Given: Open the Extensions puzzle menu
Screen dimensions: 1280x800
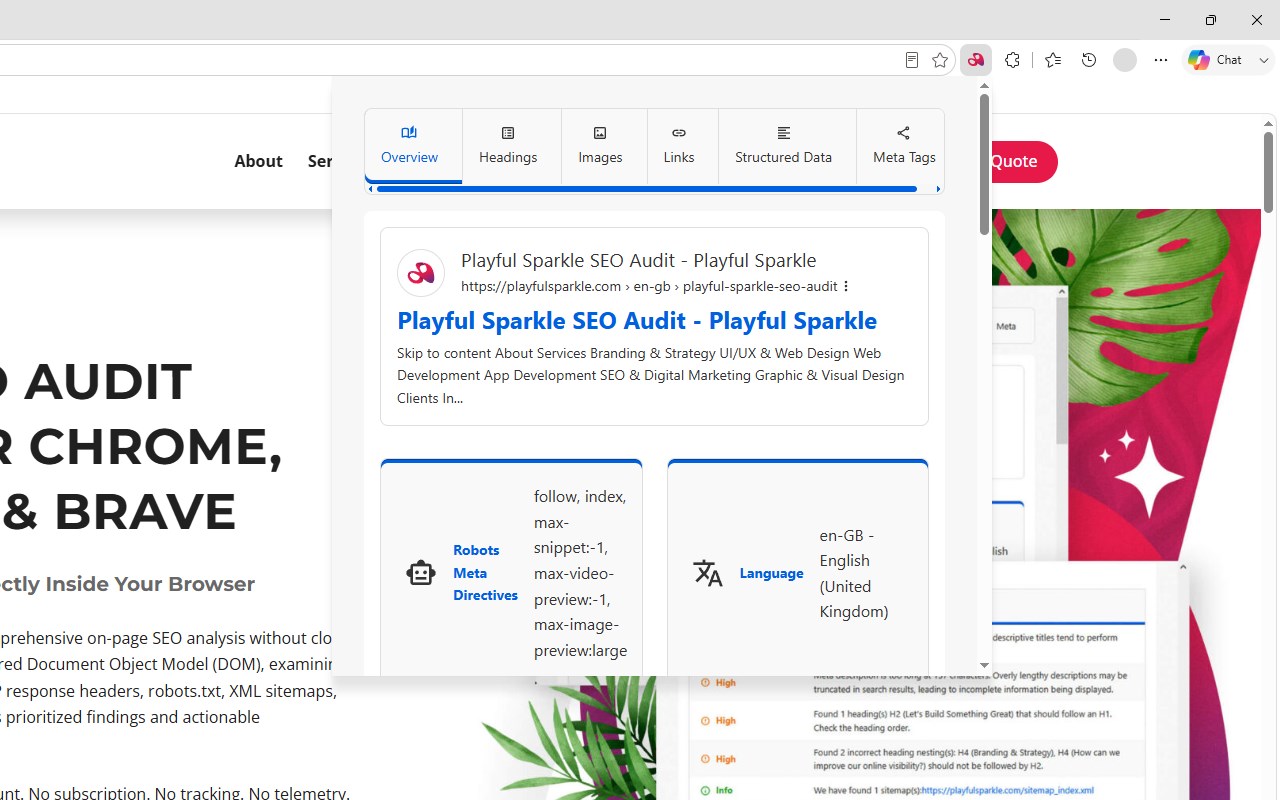Looking at the screenshot, I should pos(1012,60).
